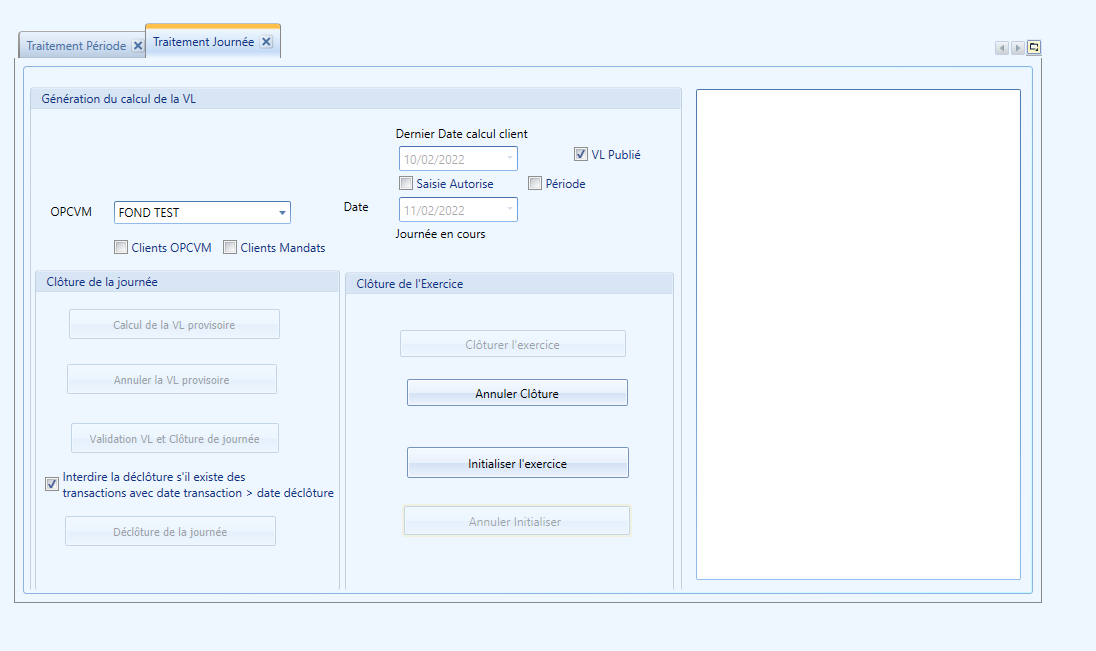Enable the Saisie Autorise checkbox

[x=406, y=183]
